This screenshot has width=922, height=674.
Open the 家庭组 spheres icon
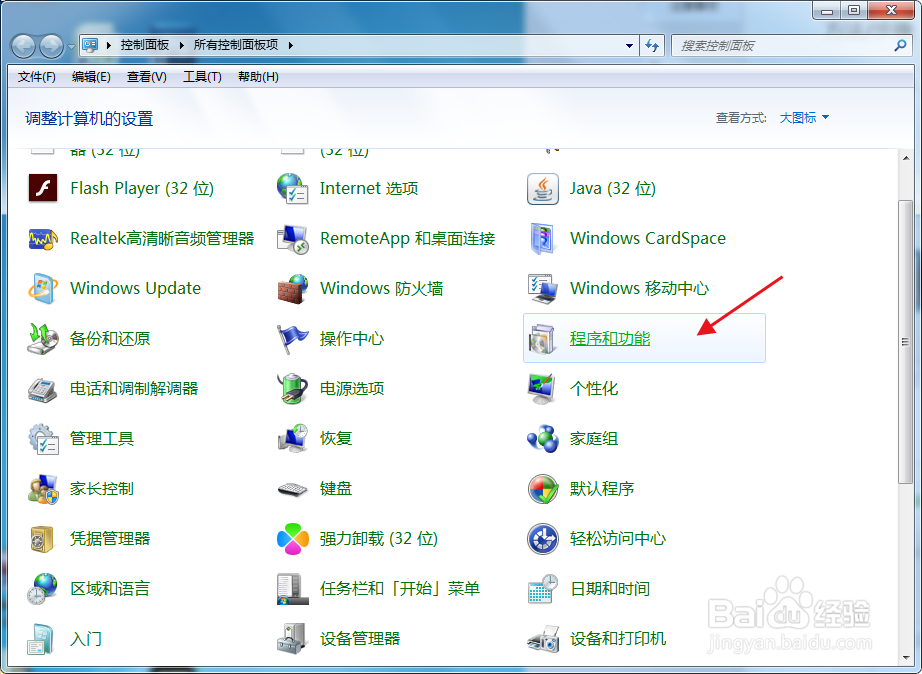(542, 439)
